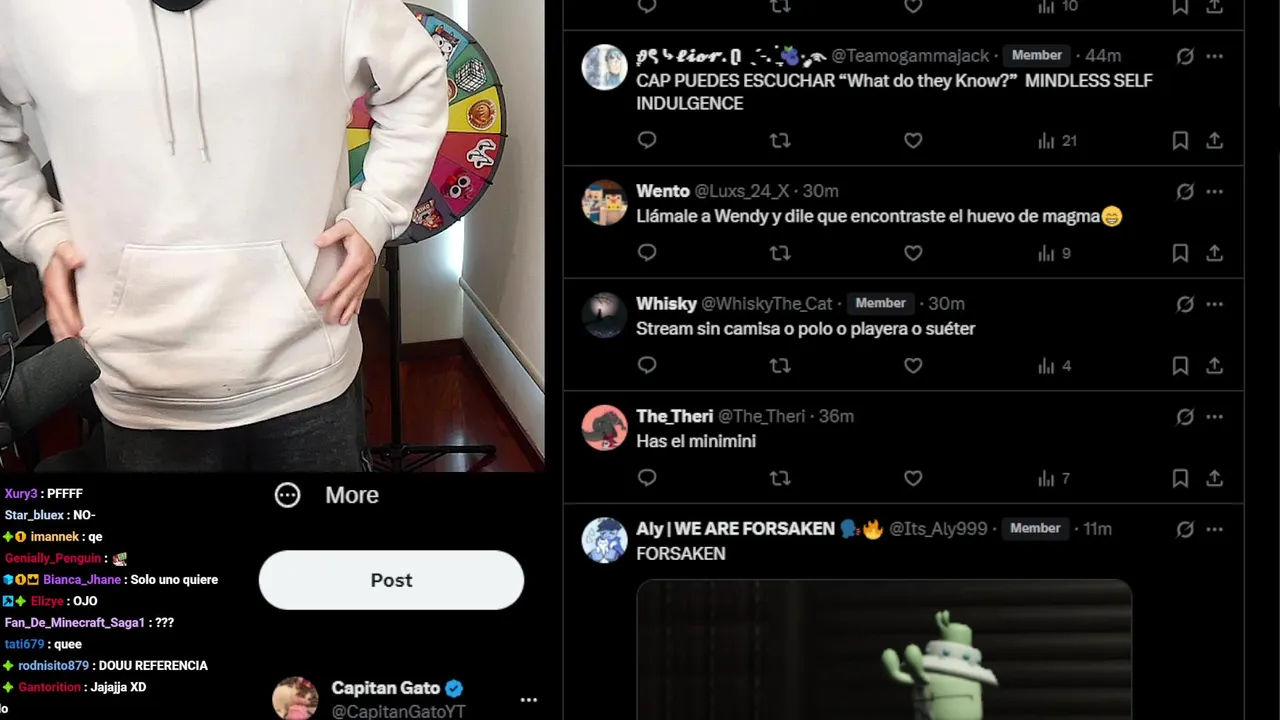Click The_Theri's red avatar picture
This screenshot has width=1280, height=720.
(x=604, y=428)
